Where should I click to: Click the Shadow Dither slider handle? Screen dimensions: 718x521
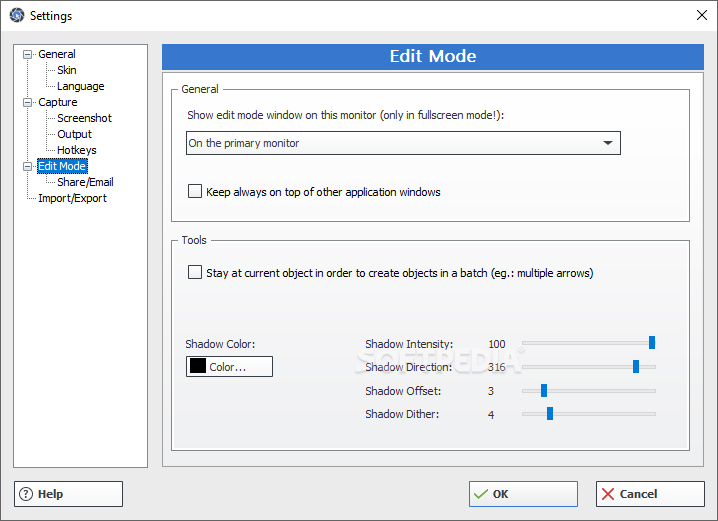549,413
